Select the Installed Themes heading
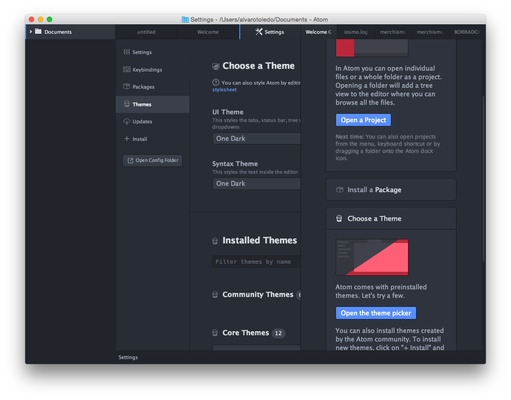Image resolution: width=511 pixels, height=400 pixels. 259,240
